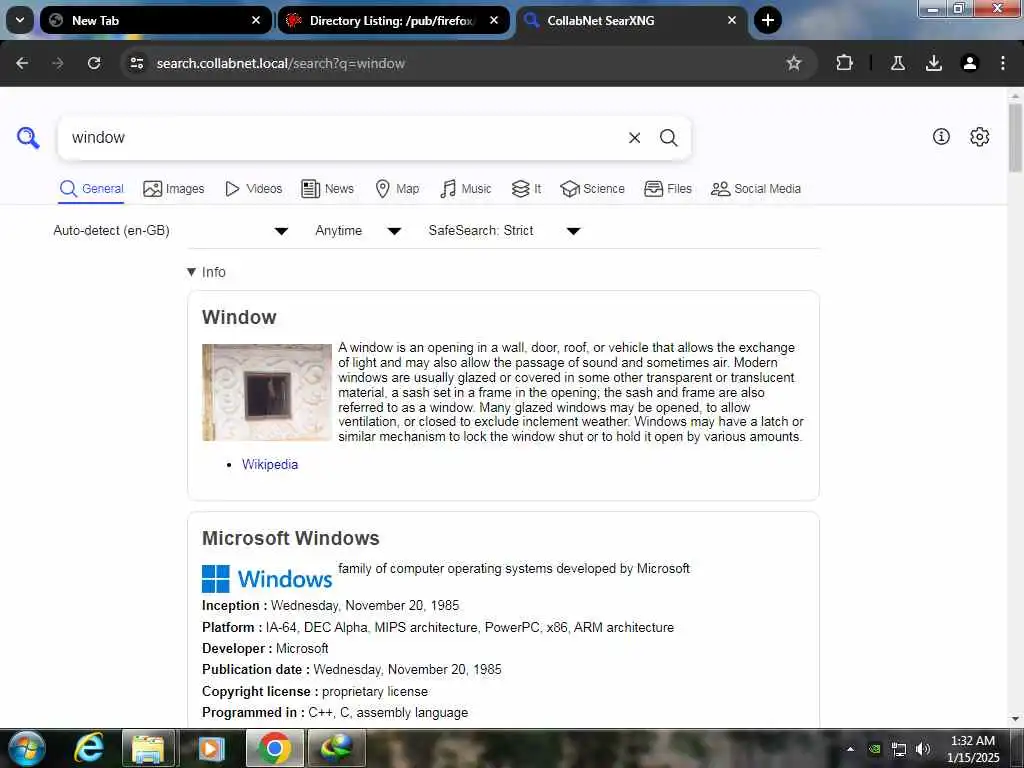Viewport: 1024px width, 768px height.
Task: Open the Wikipedia link
Action: pos(270,464)
